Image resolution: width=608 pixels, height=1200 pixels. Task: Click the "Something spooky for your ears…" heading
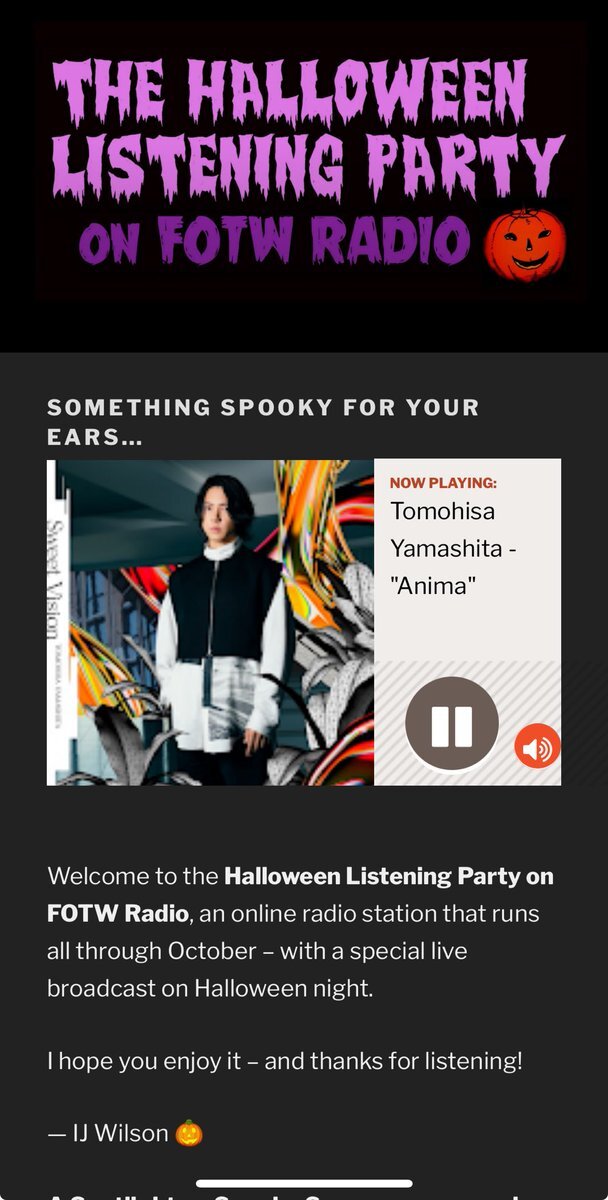[263, 422]
